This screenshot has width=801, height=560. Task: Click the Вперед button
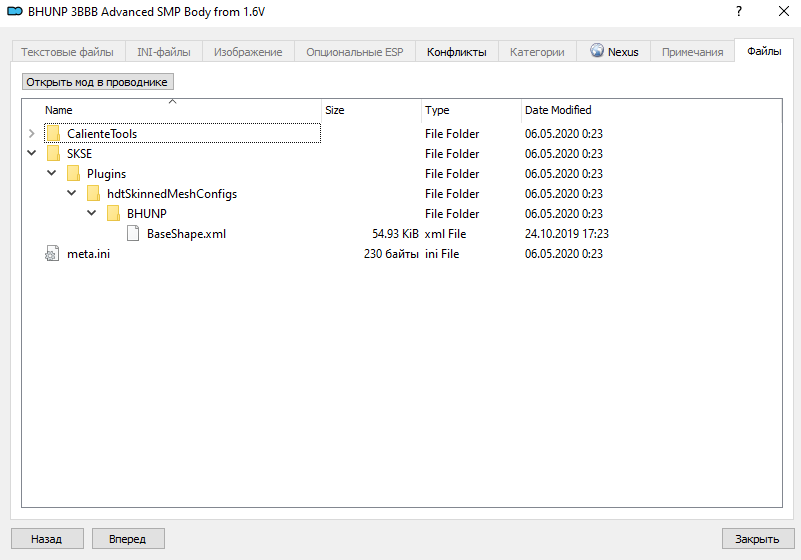click(x=128, y=539)
